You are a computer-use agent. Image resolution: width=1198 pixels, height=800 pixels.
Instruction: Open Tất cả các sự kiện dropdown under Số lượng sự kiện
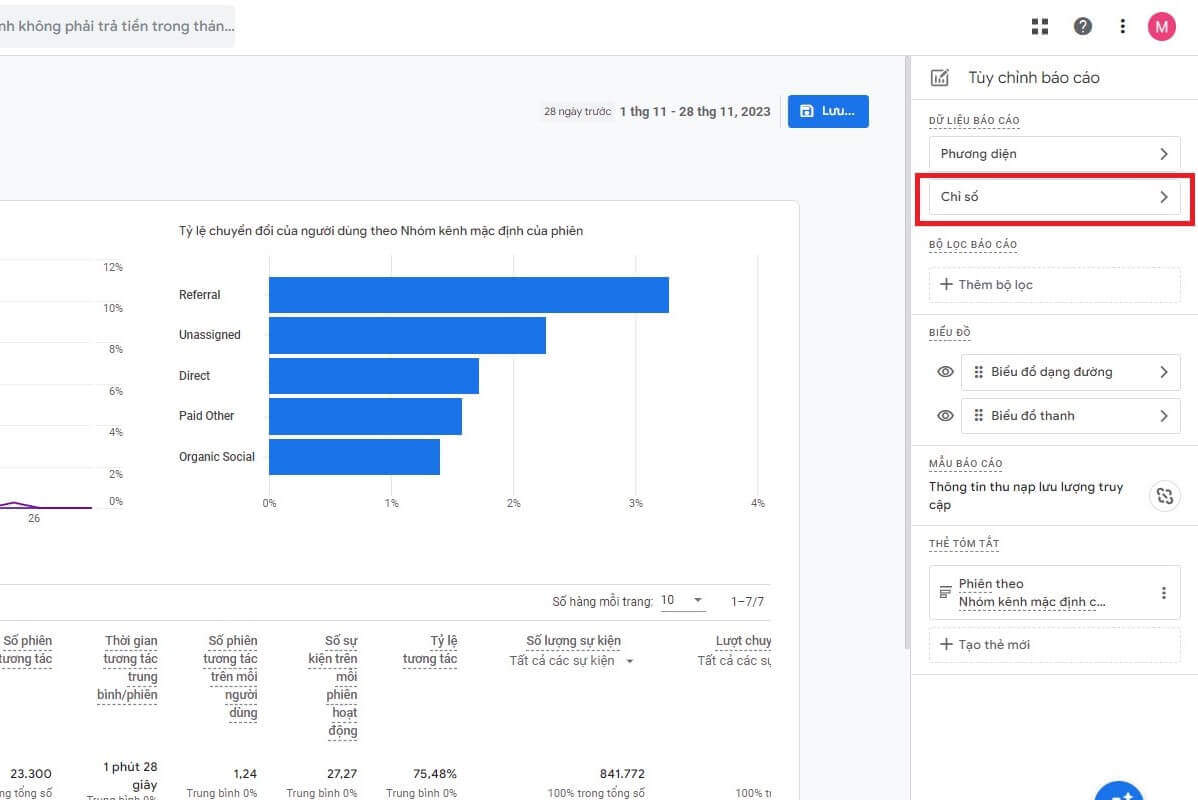coord(571,661)
